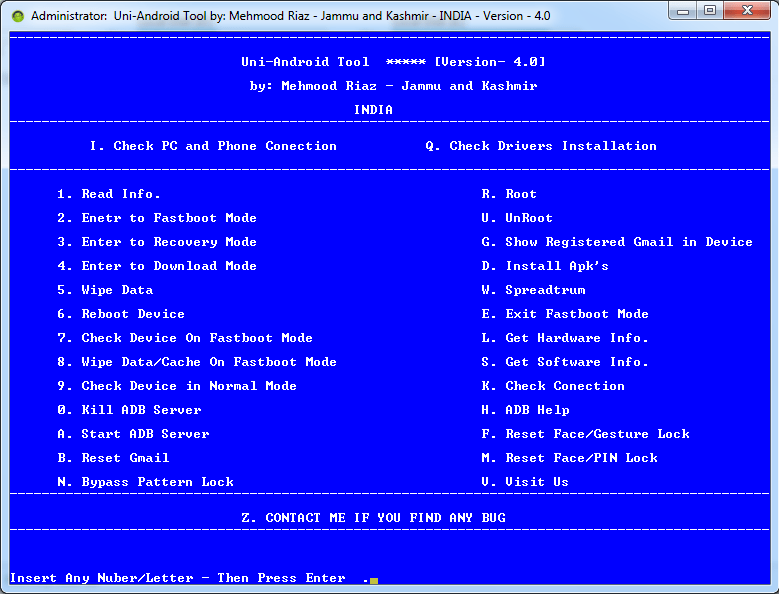Image resolution: width=779 pixels, height=594 pixels.
Task: Choose '3. Enter to Recovery Mode'
Action: coord(157,242)
